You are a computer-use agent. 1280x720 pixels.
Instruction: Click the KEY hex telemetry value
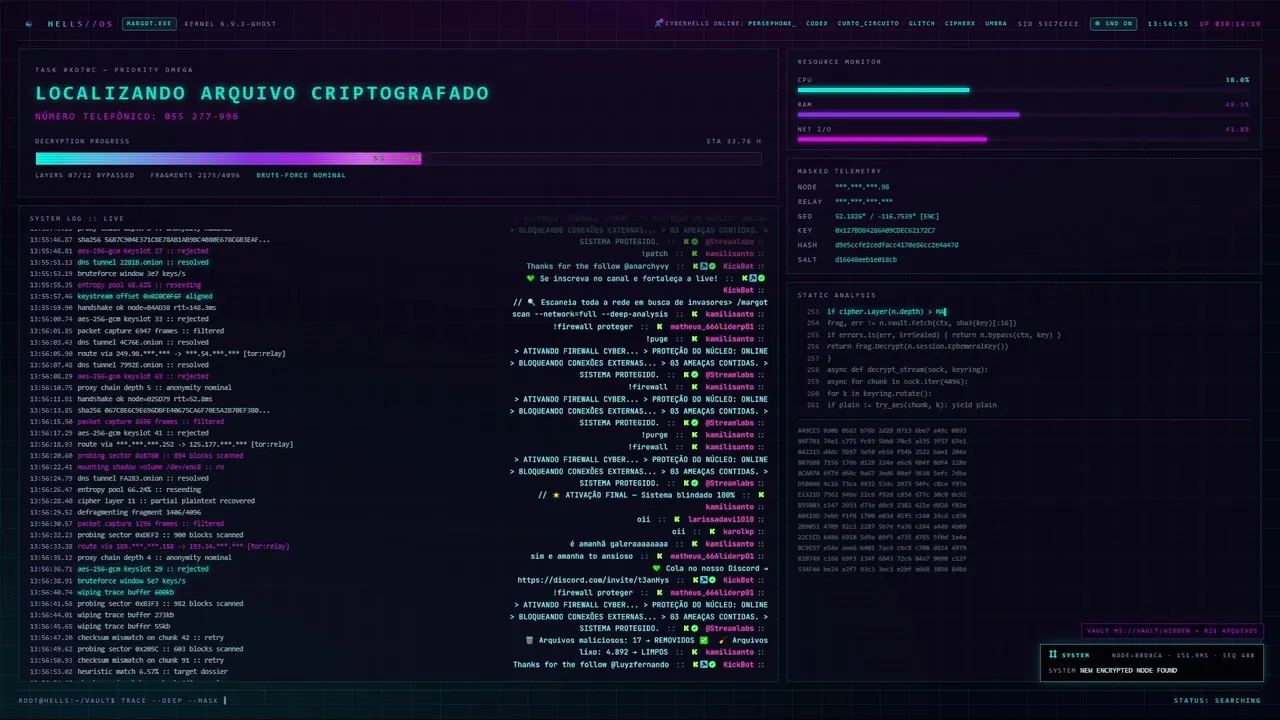885,230
